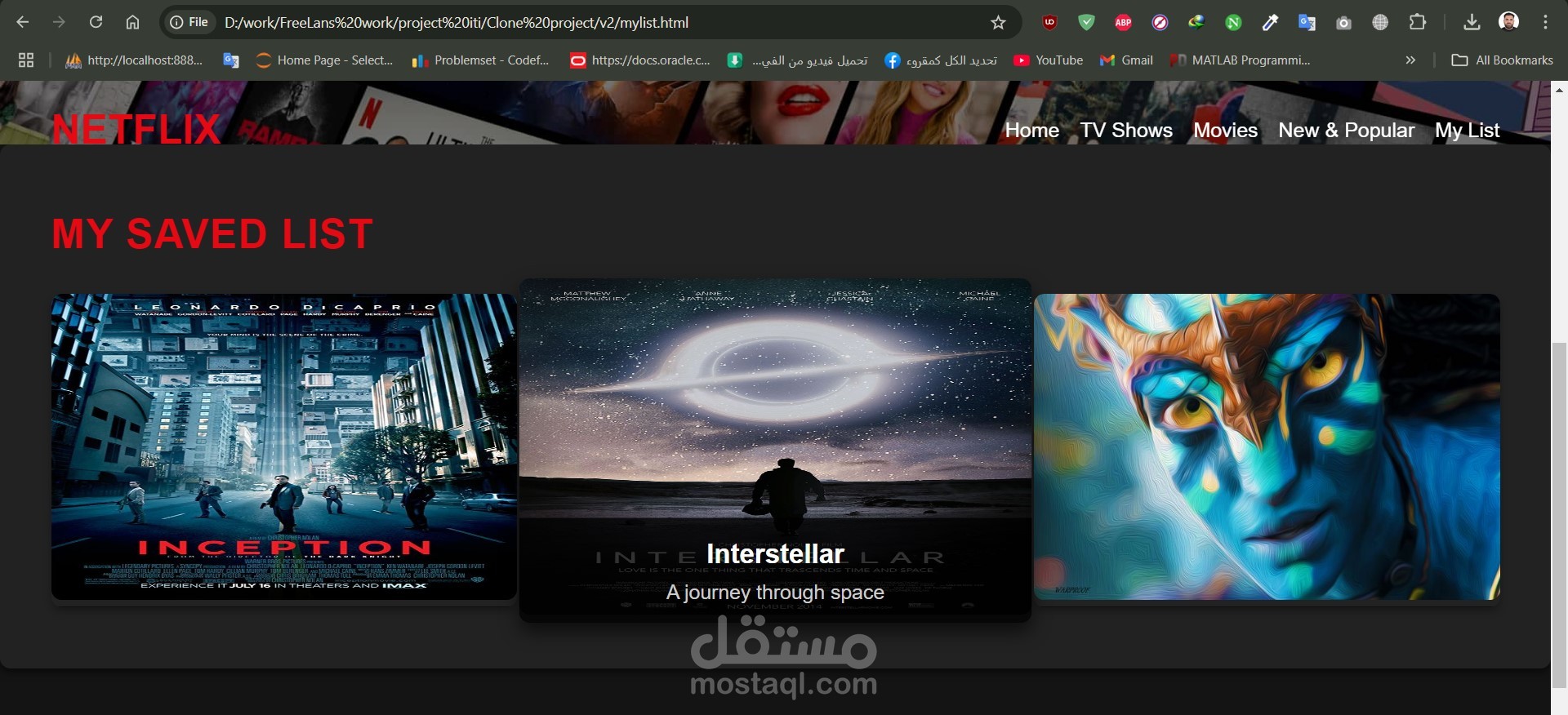The height and width of the screenshot is (715, 1568).
Task: View site information File icon
Action: tap(189, 22)
